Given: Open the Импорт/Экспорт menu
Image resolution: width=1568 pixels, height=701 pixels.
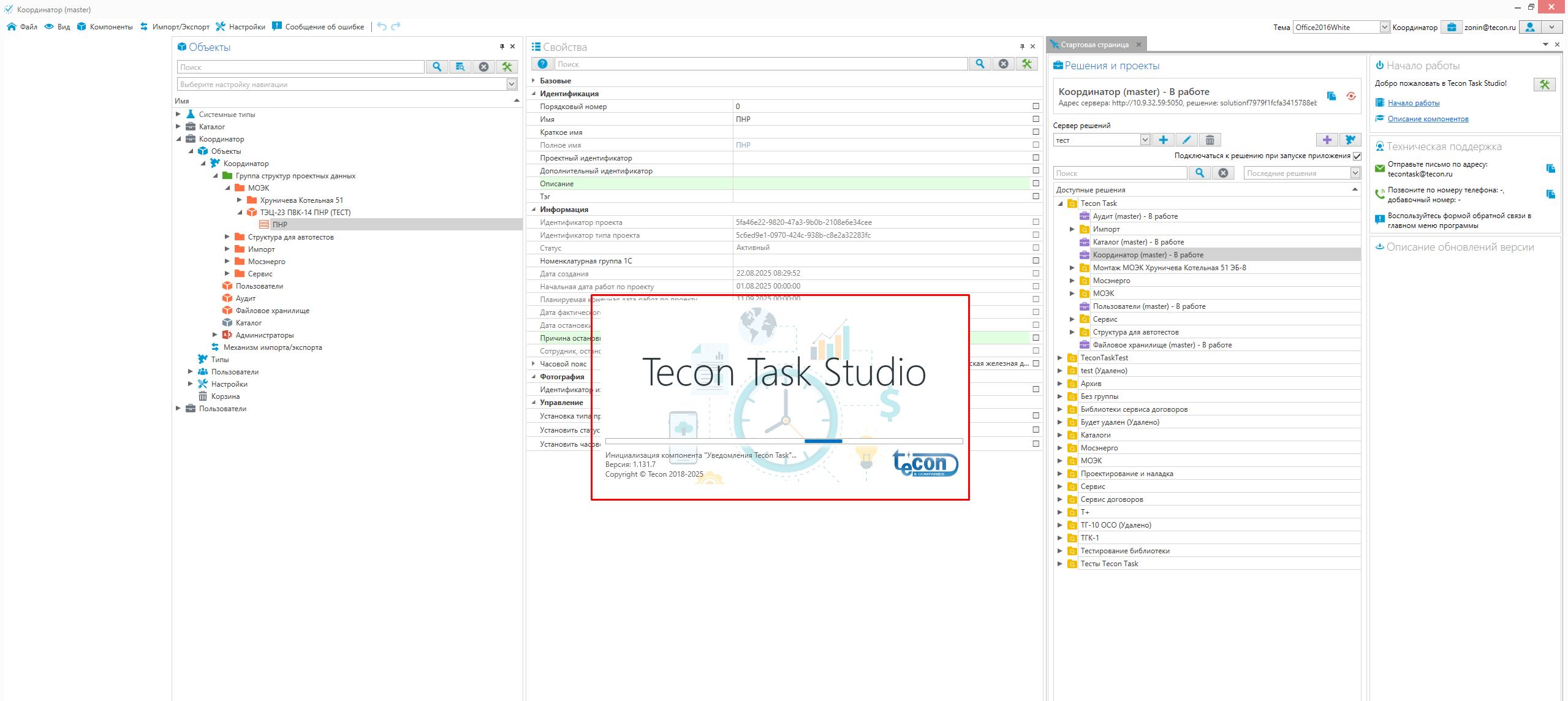Looking at the screenshot, I should pyautogui.click(x=175, y=27).
